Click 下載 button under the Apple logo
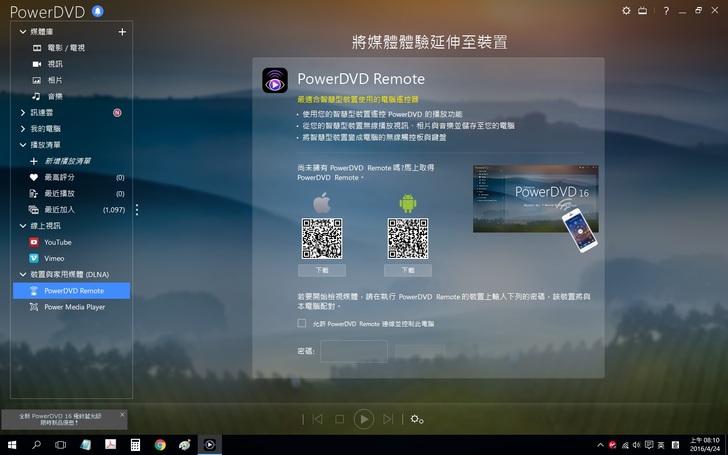 coord(321,270)
